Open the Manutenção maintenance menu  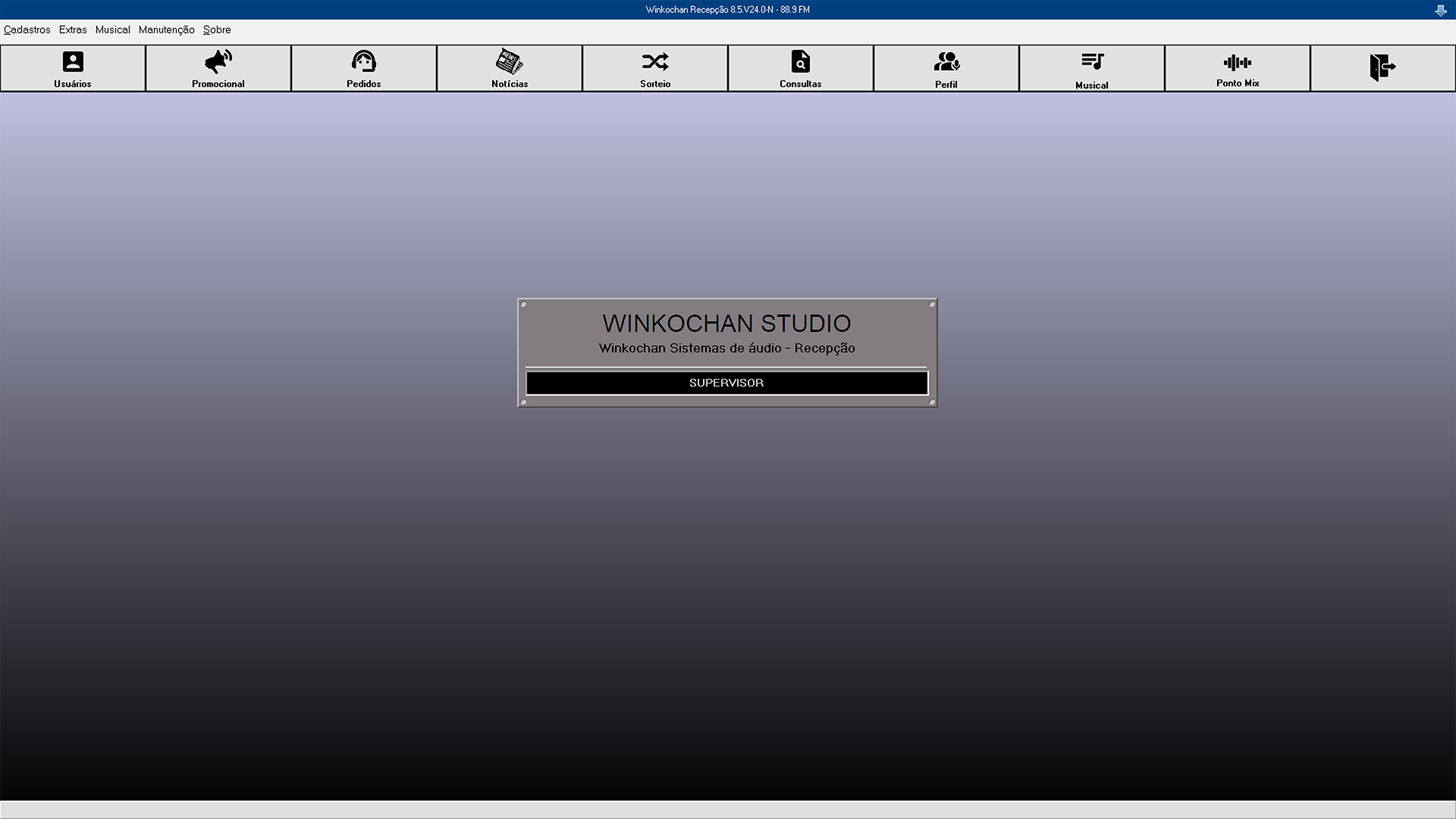166,29
